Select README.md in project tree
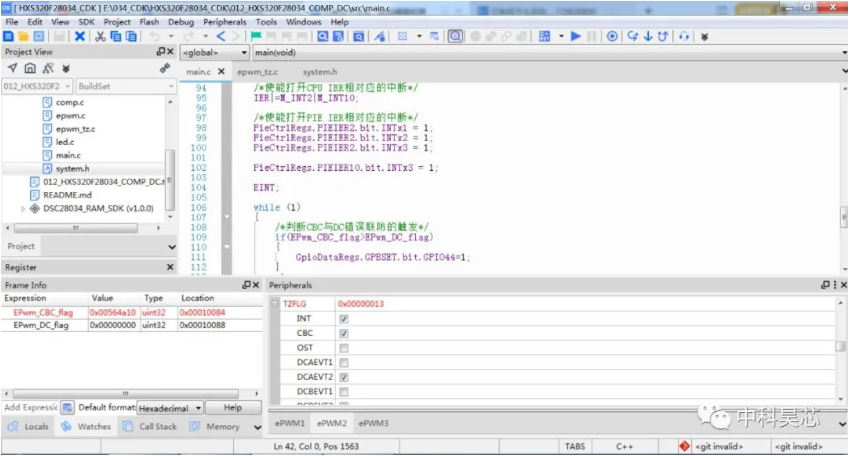This screenshot has width=850, height=456. point(67,195)
